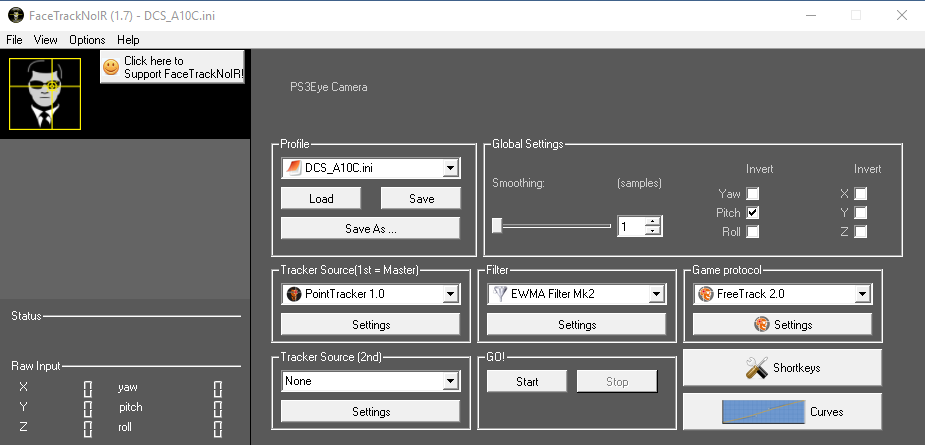Click the Raw Input pitch label
Image resolution: width=925 pixels, height=445 pixels.
pos(130,407)
